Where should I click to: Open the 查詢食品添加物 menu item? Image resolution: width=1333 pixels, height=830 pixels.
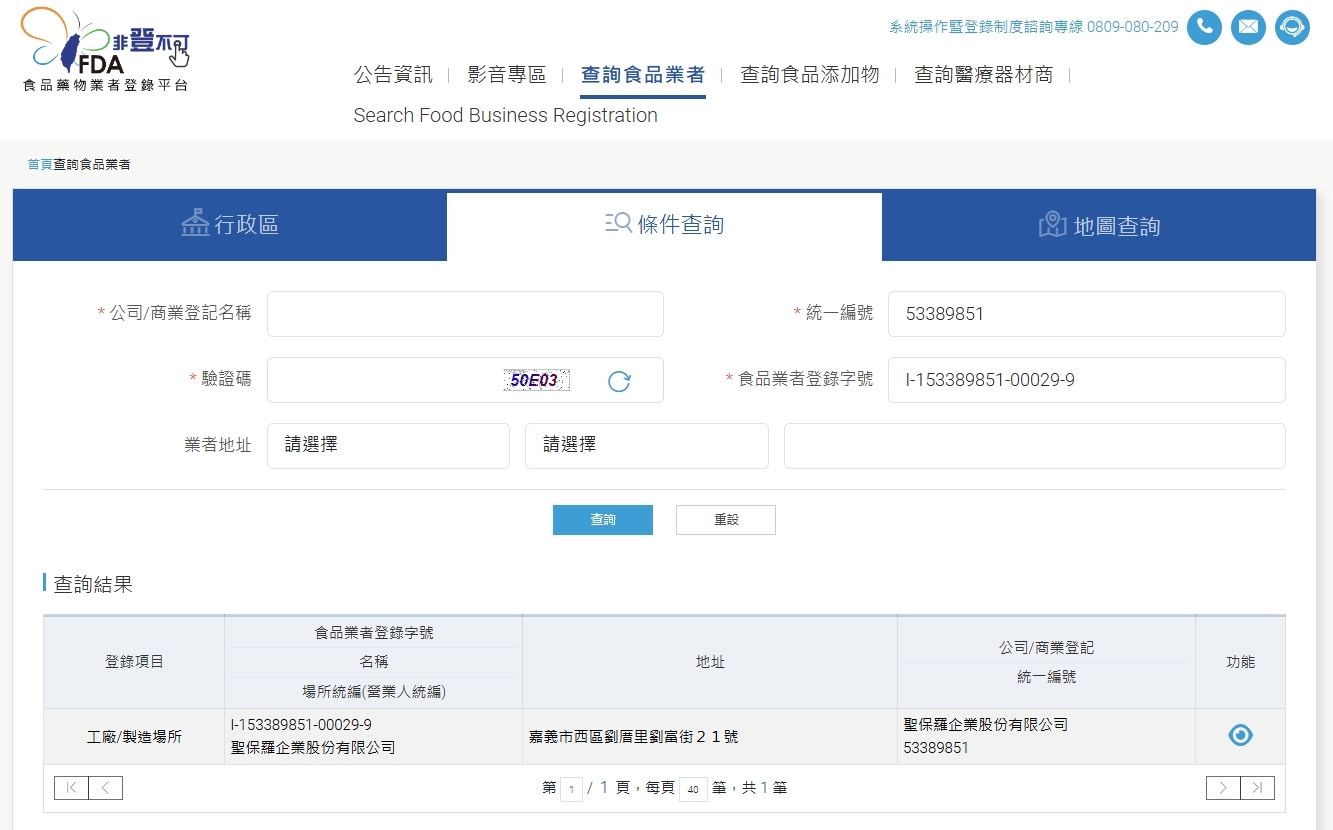tap(809, 75)
